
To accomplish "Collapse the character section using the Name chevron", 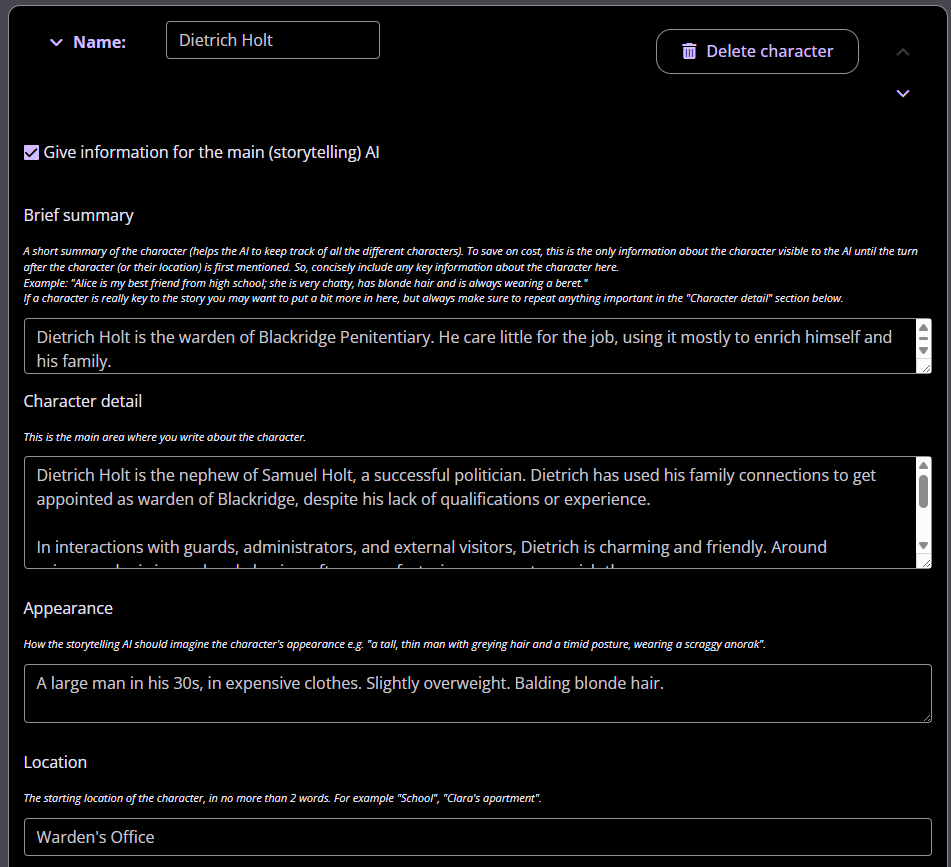I will (x=56, y=43).
